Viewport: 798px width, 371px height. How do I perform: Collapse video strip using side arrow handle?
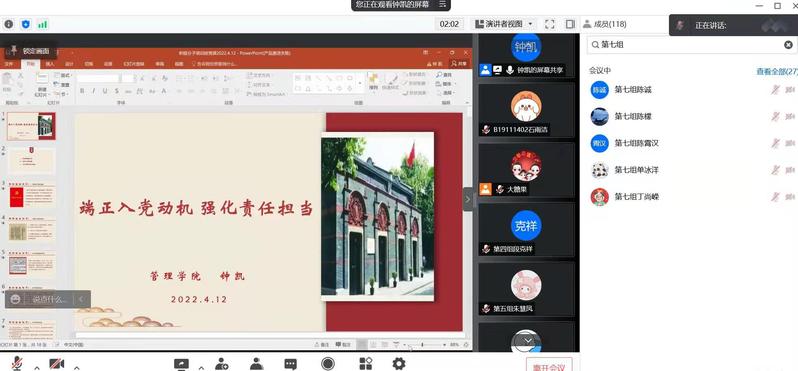click(x=468, y=199)
